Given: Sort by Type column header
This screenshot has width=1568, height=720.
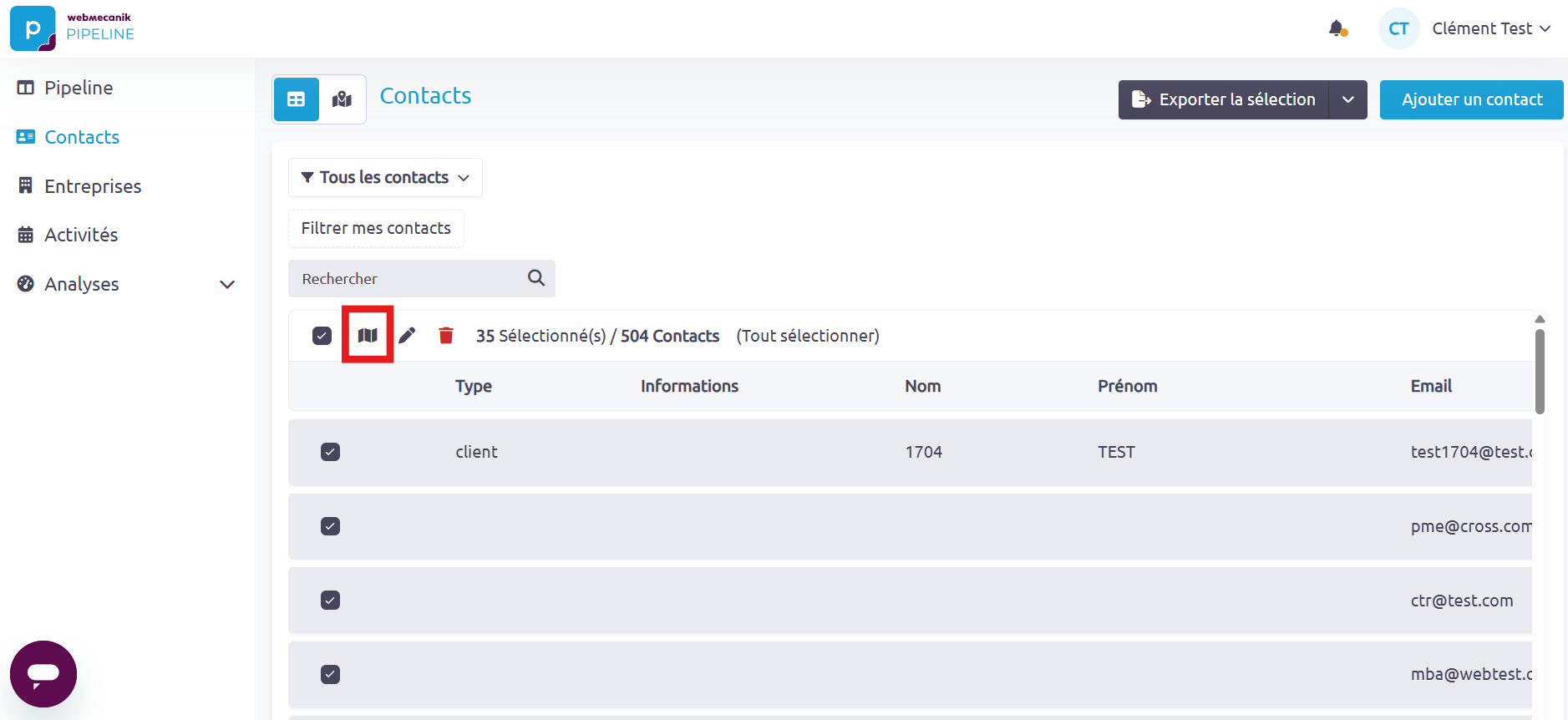Looking at the screenshot, I should [474, 386].
